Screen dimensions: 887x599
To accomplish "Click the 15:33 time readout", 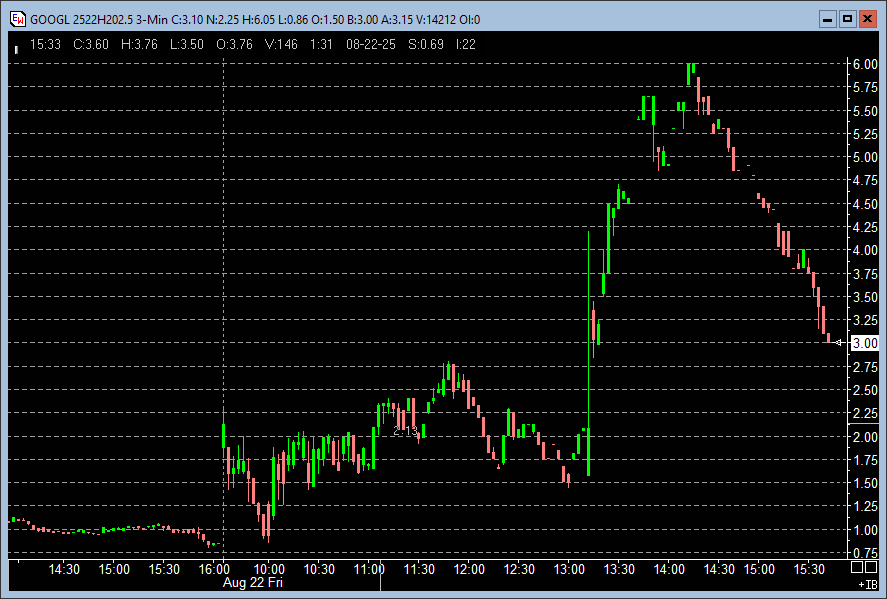I will click(45, 45).
